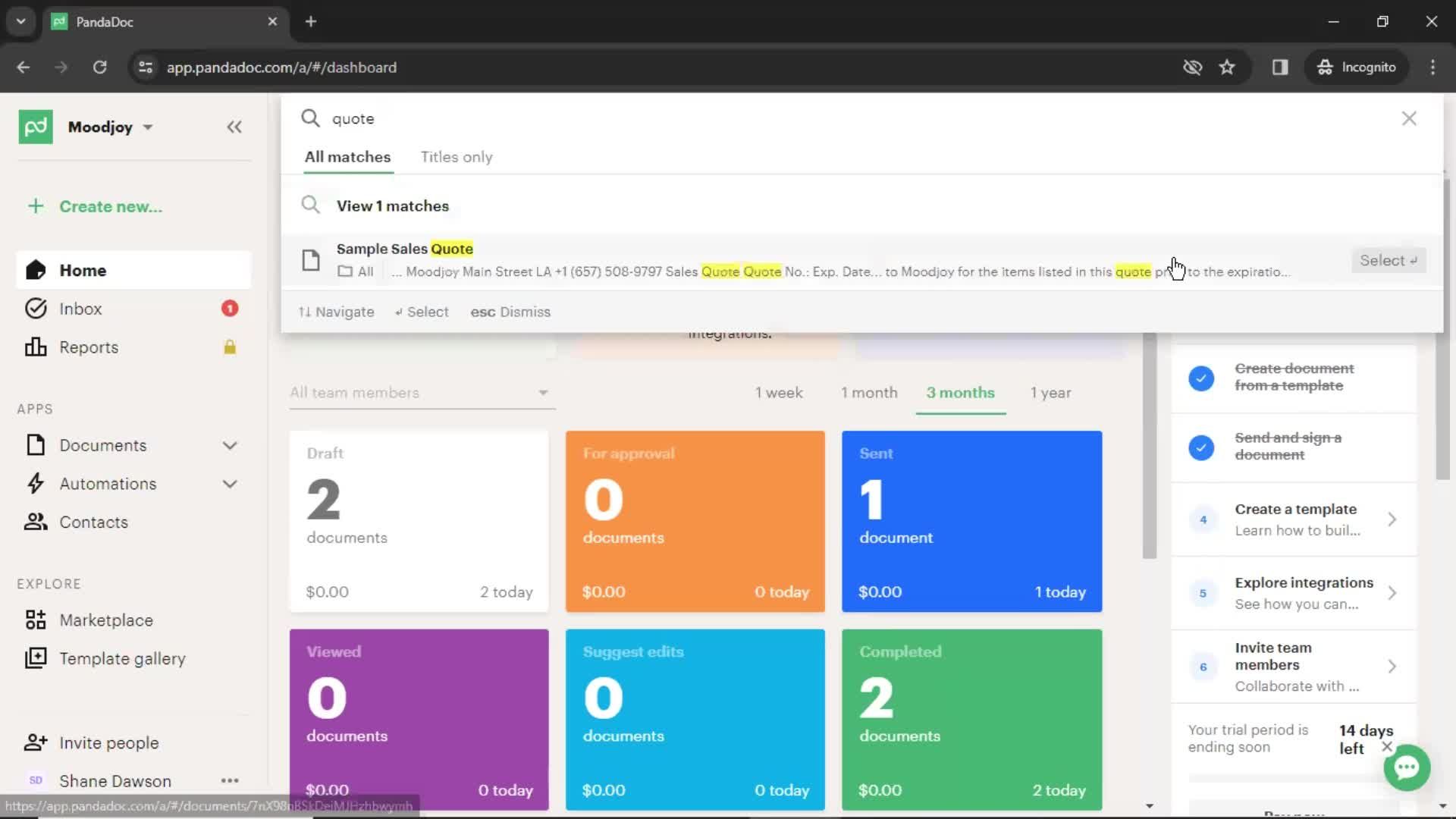This screenshot has height=819, width=1456.
Task: Select the 1 week time range
Action: click(x=779, y=393)
